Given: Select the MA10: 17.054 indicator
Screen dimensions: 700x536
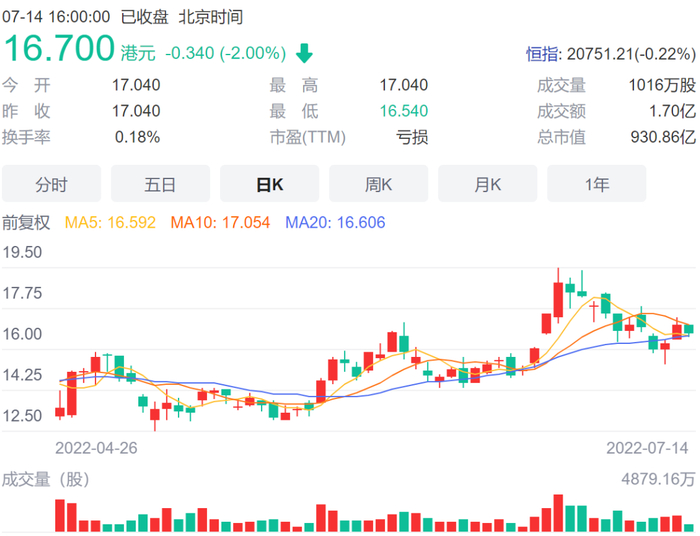Looking at the screenshot, I should 221,222.
